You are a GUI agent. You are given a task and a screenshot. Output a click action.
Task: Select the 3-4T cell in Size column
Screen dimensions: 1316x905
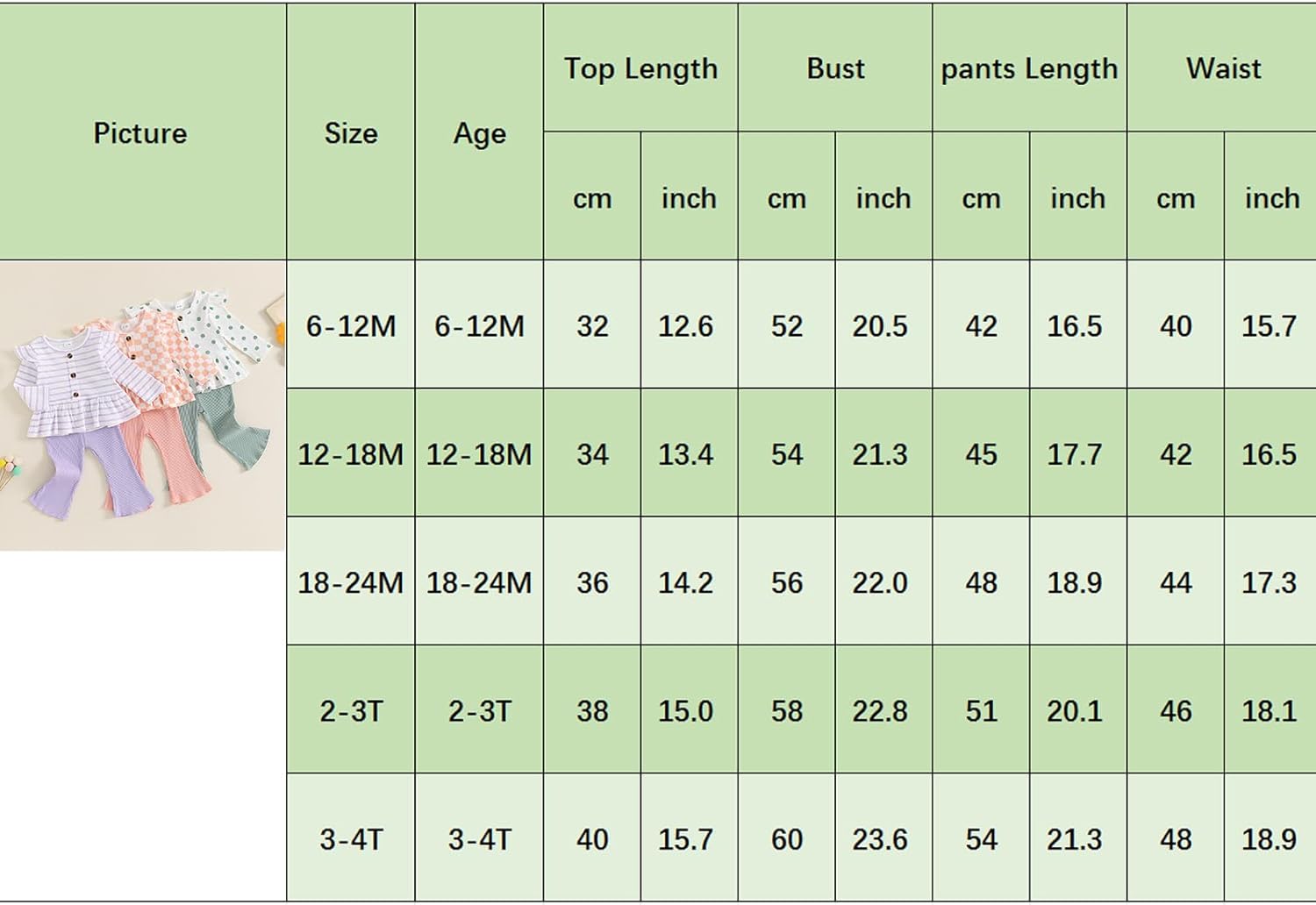tap(351, 839)
